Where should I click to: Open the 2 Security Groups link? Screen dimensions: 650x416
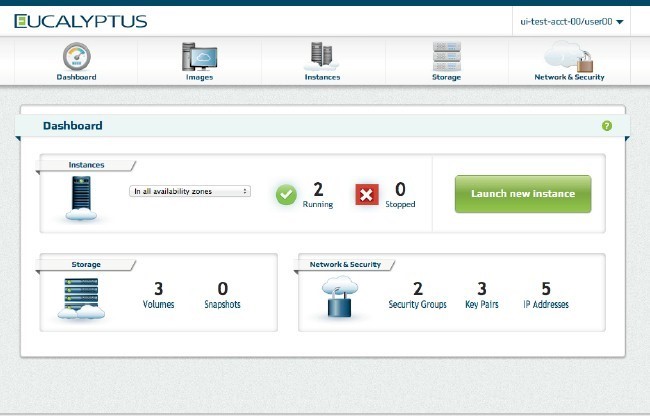pos(417,295)
